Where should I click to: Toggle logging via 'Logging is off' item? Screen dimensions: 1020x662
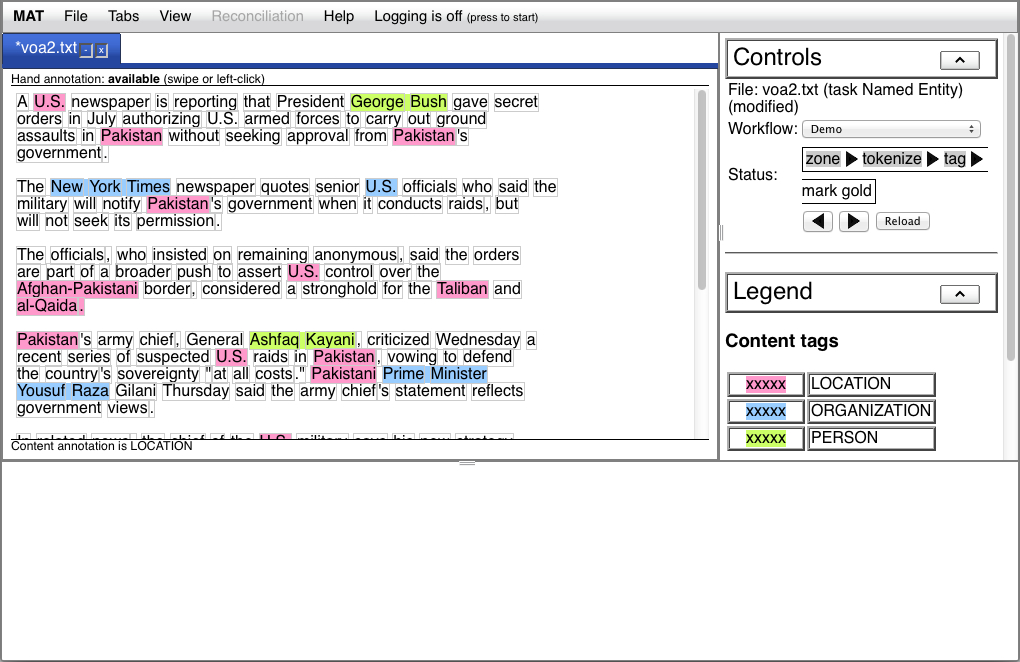455,16
